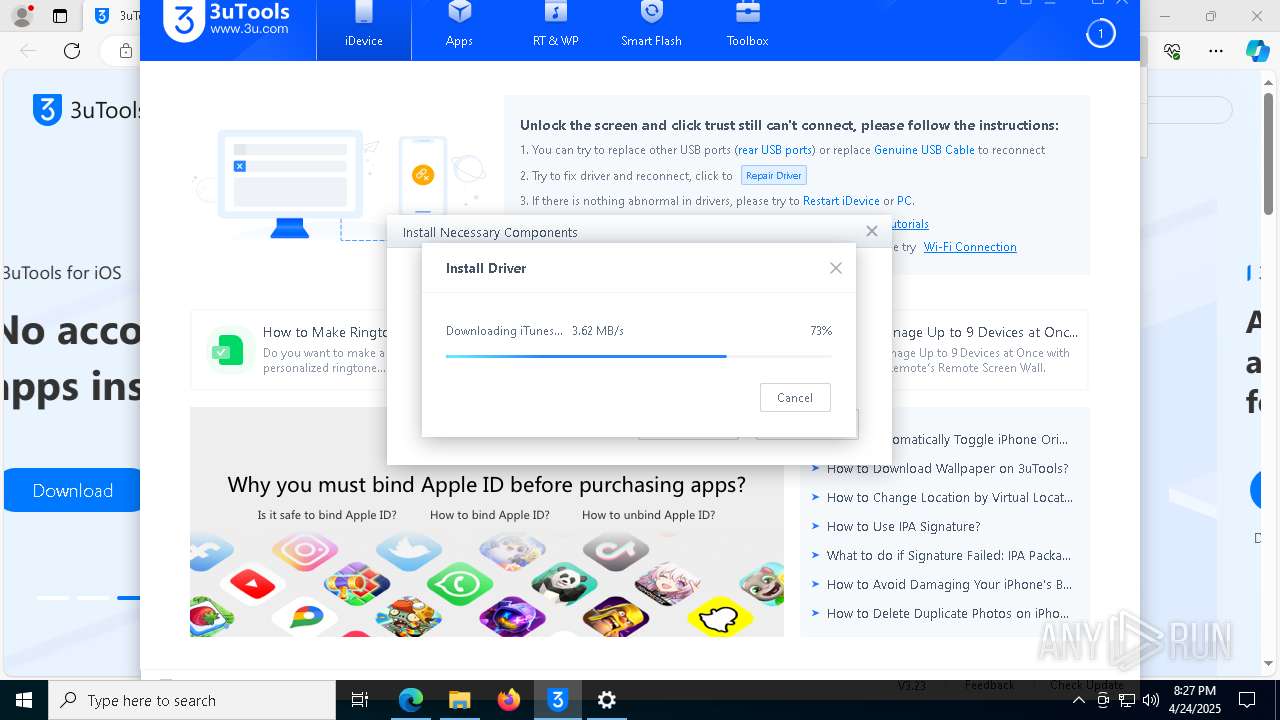1280x720 pixels.
Task: Open Task View on taskbar
Action: pyautogui.click(x=360, y=700)
